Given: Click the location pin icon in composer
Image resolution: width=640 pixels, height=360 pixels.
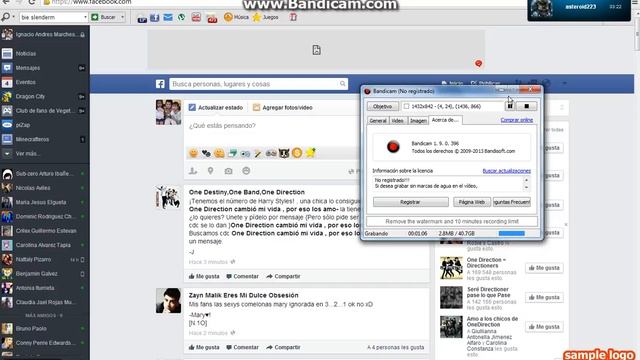Looking at the screenshot, I should pos(211,171).
